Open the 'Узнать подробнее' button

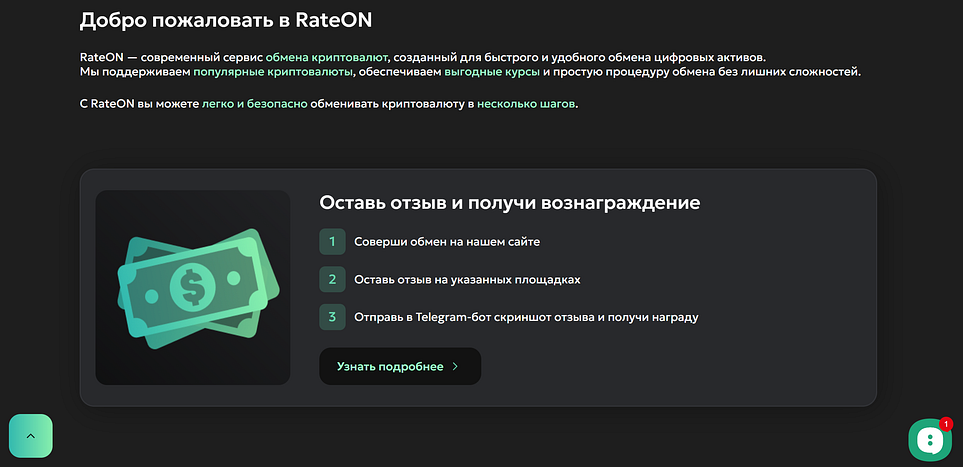click(400, 367)
